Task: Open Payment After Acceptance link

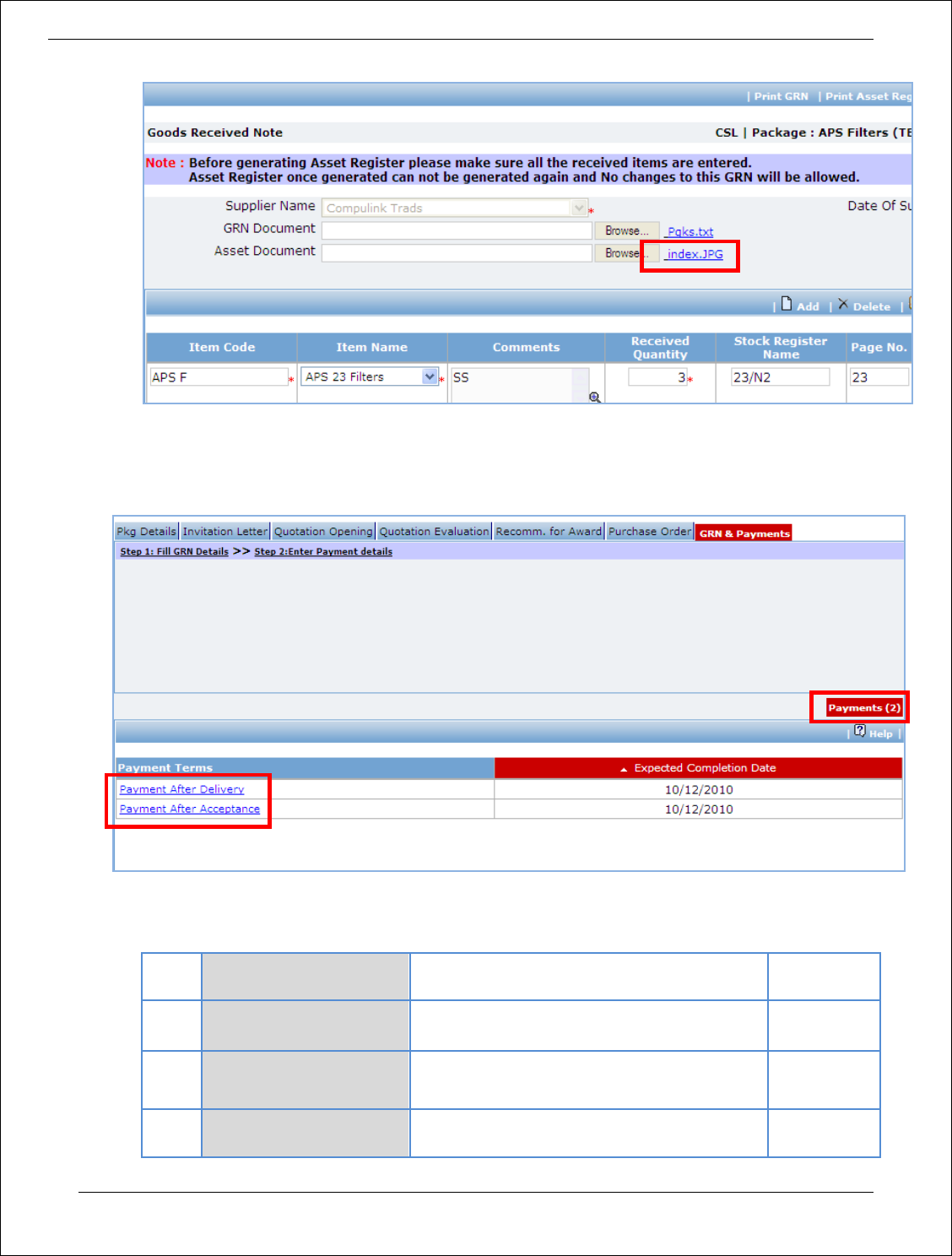Action: (190, 809)
